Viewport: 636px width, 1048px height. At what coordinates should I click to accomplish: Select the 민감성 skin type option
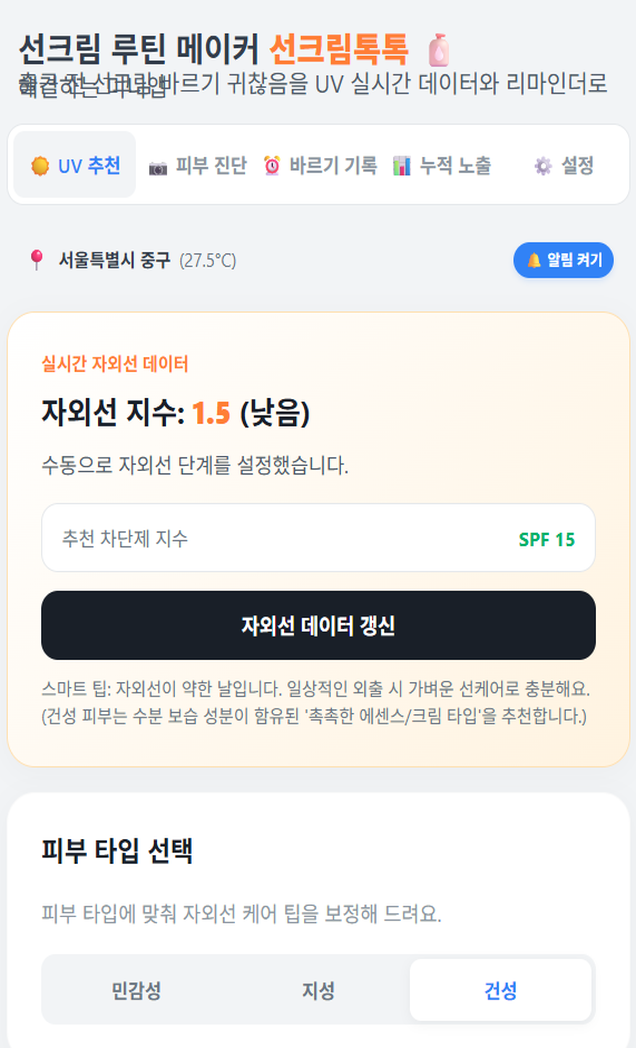136,990
